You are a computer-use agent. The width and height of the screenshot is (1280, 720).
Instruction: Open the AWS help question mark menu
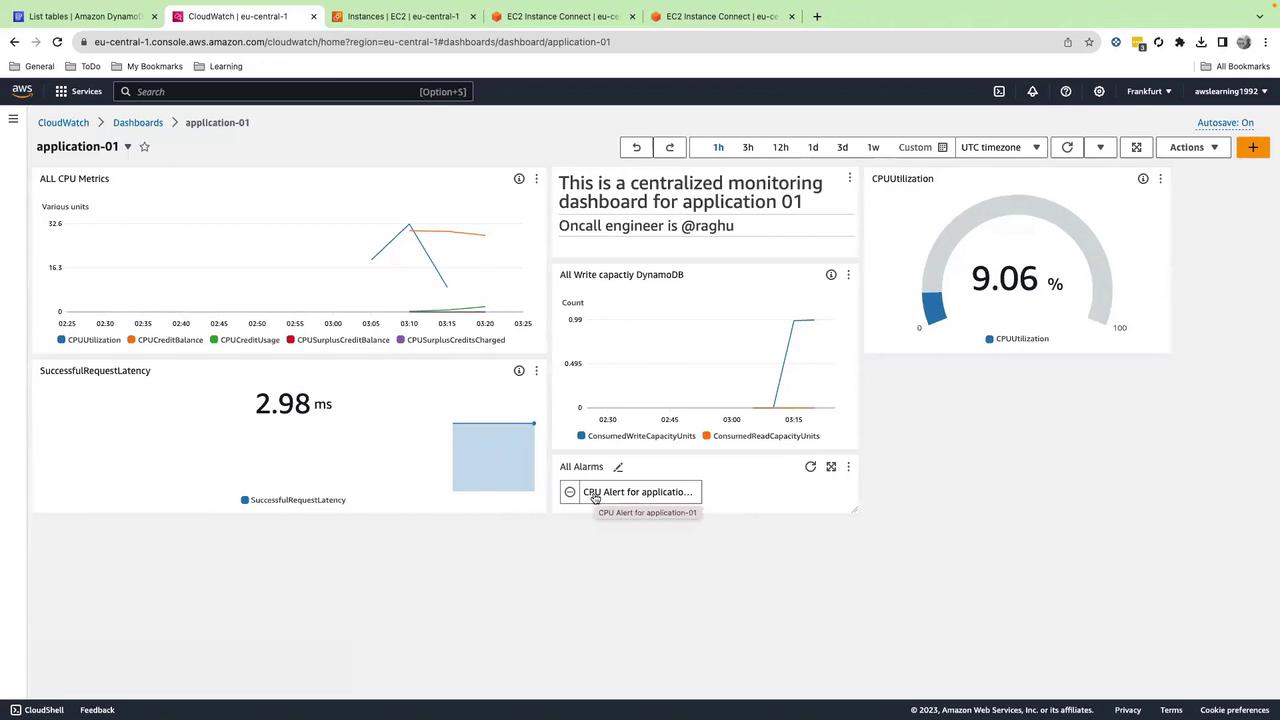(x=1066, y=91)
